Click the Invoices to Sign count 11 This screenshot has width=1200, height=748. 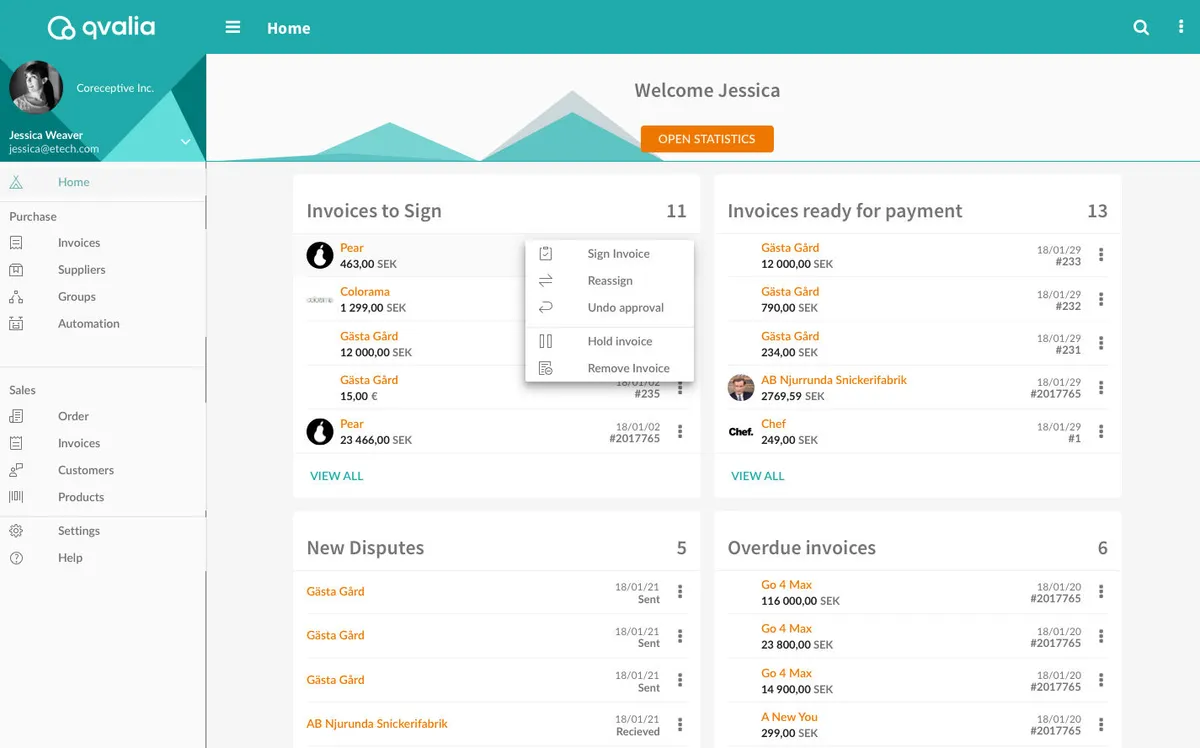[676, 211]
